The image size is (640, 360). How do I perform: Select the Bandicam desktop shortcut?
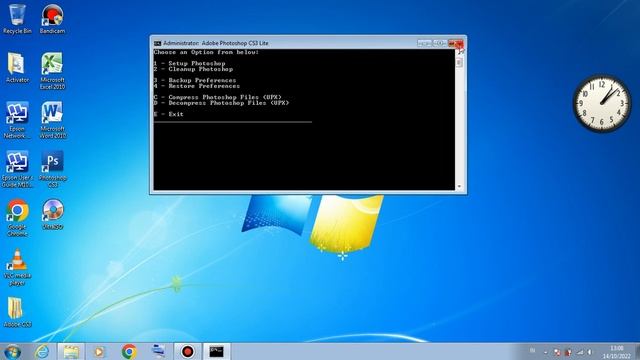coord(52,19)
